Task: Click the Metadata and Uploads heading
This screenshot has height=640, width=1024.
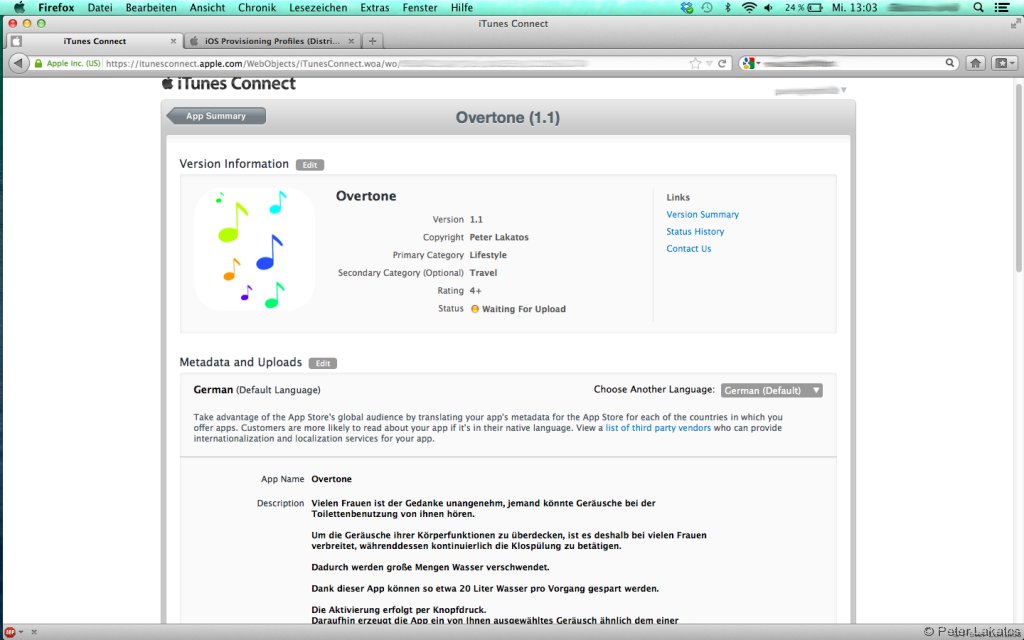Action: point(240,362)
